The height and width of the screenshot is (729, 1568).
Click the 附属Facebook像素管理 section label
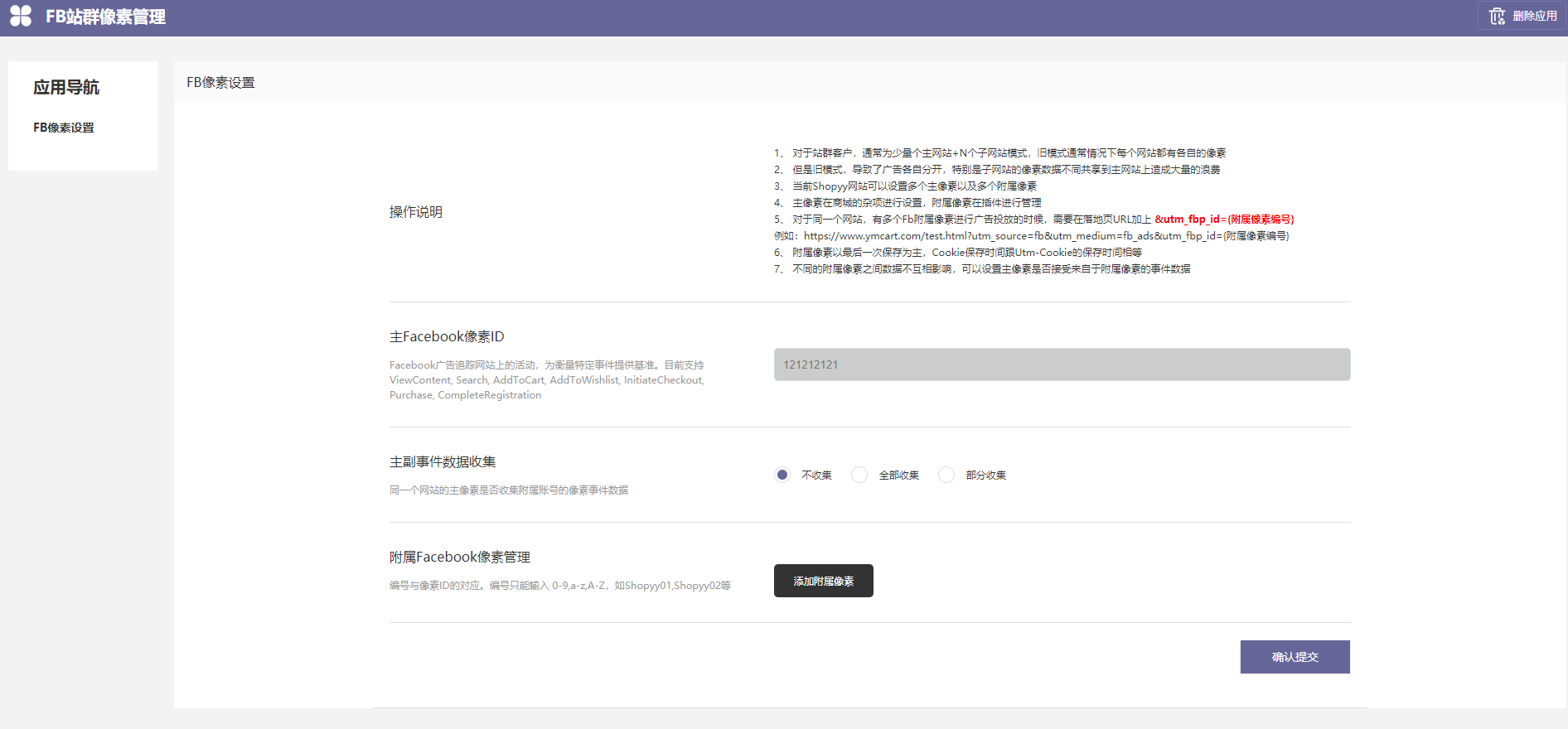coord(460,557)
